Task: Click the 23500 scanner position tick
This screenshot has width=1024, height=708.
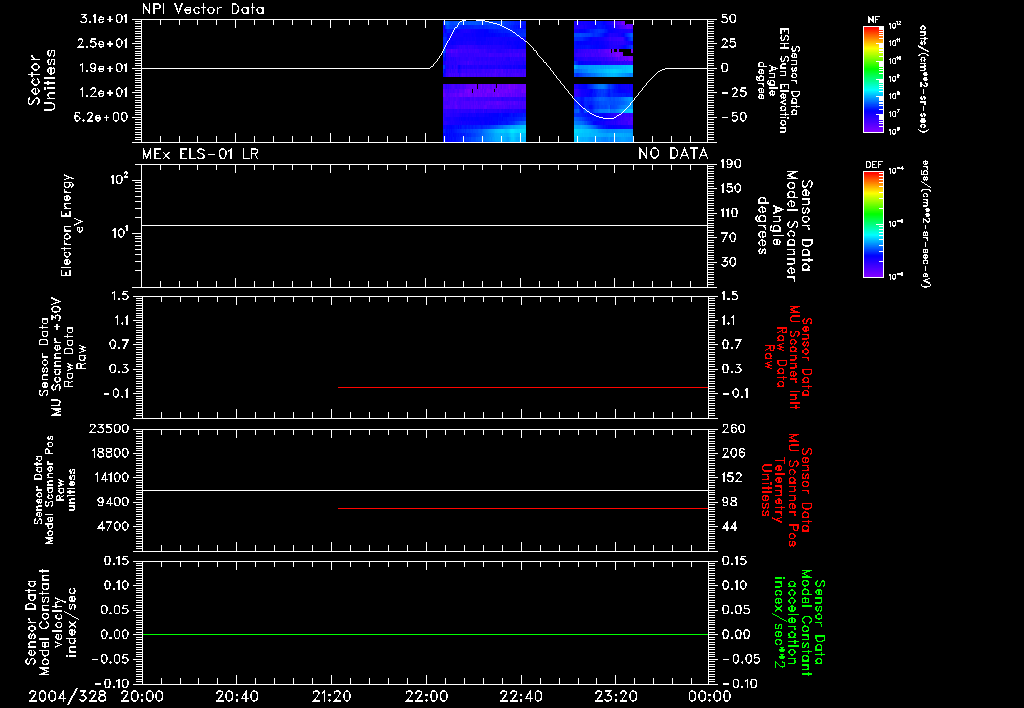Action: [109, 428]
